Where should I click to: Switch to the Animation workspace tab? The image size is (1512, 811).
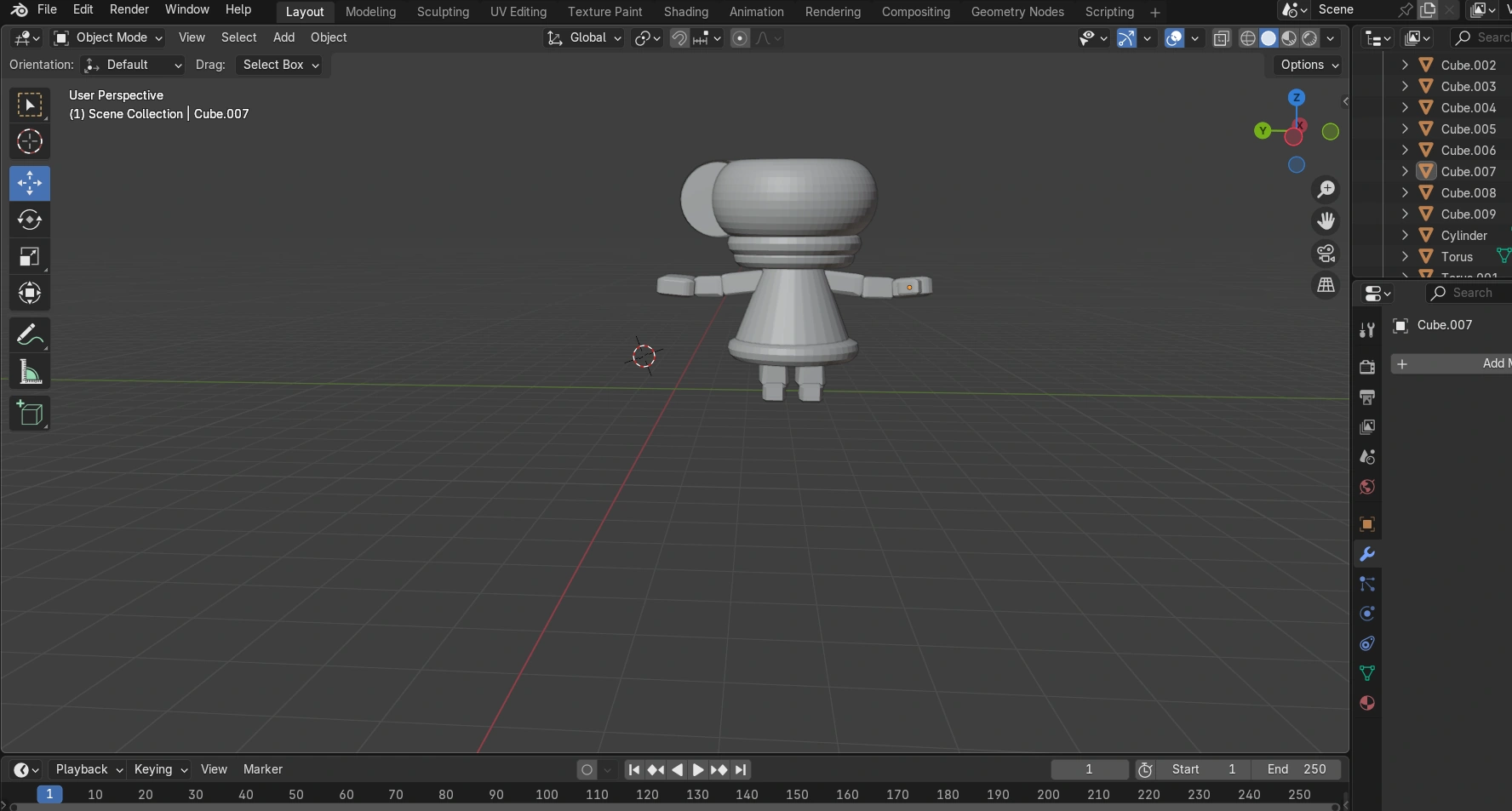point(756,11)
